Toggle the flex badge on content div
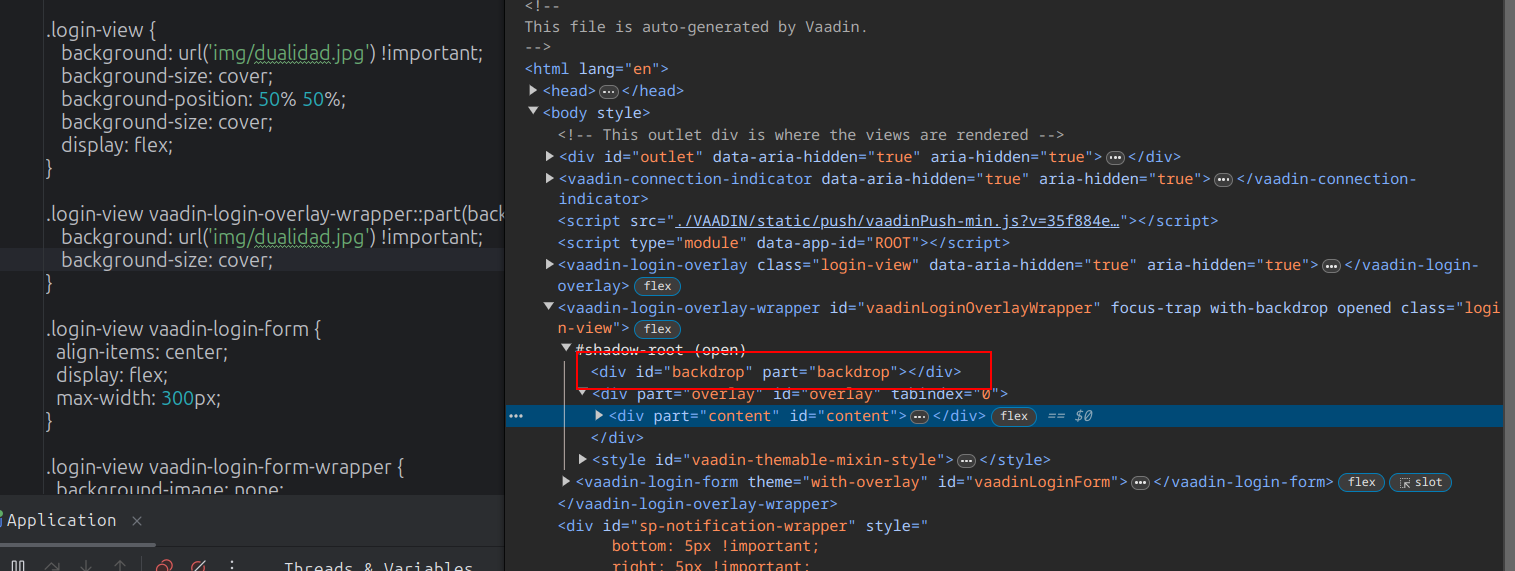This screenshot has height=571, width=1515. tap(1014, 416)
